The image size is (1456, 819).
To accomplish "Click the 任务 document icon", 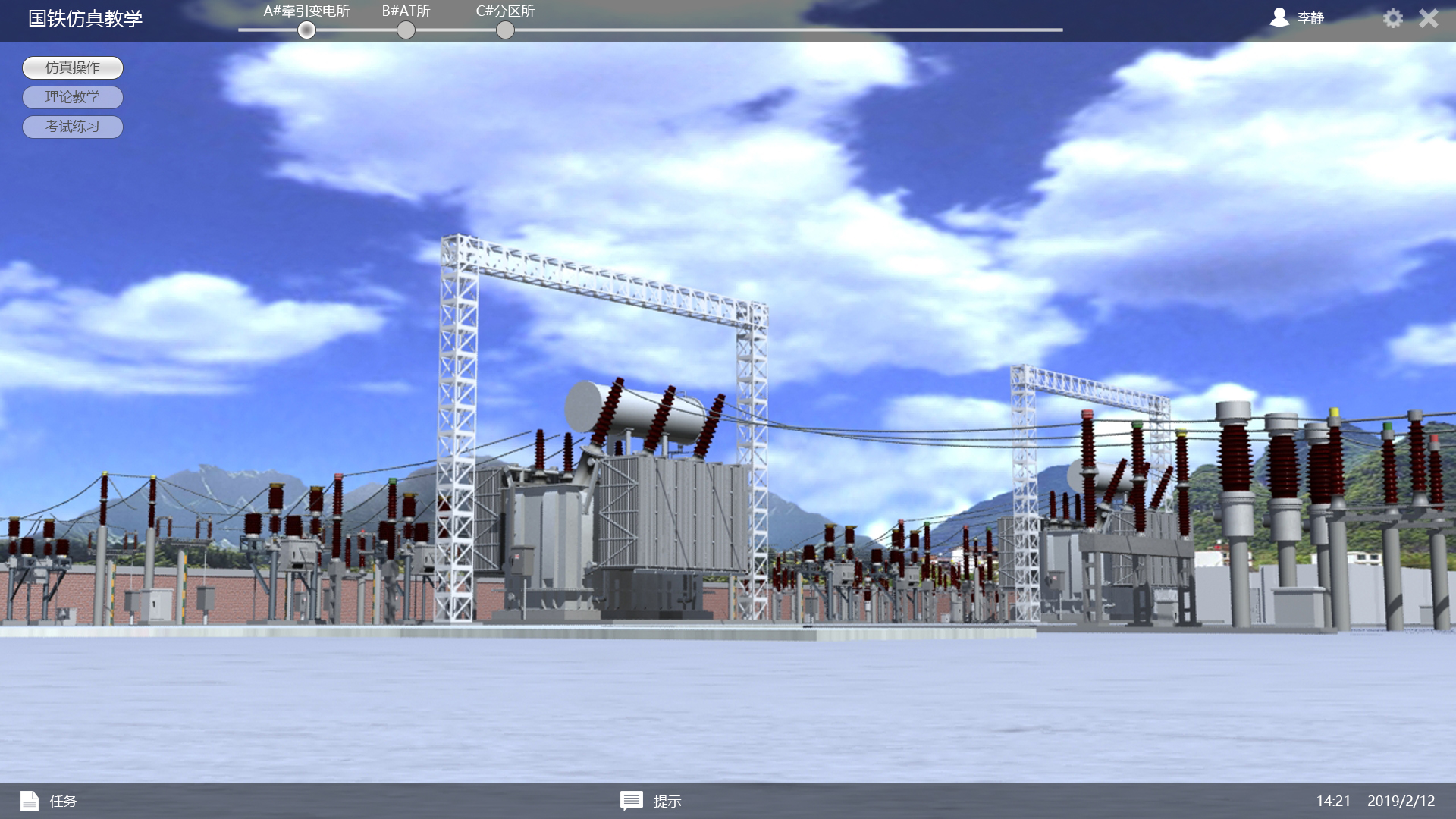I will click(x=30, y=801).
